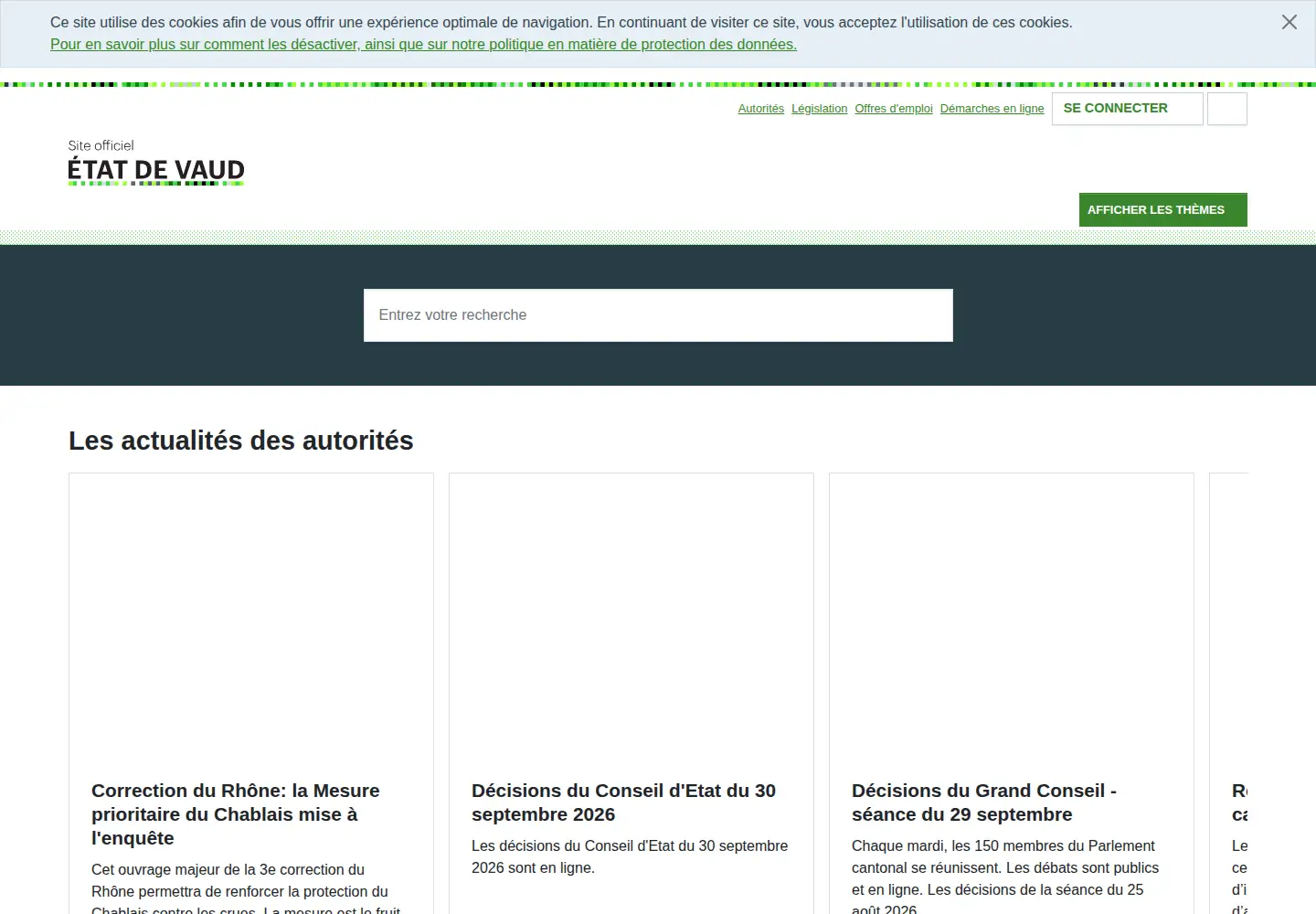Click the Conseil d'Etat decisions card image
This screenshot has height=914, width=1316.
tap(631, 615)
